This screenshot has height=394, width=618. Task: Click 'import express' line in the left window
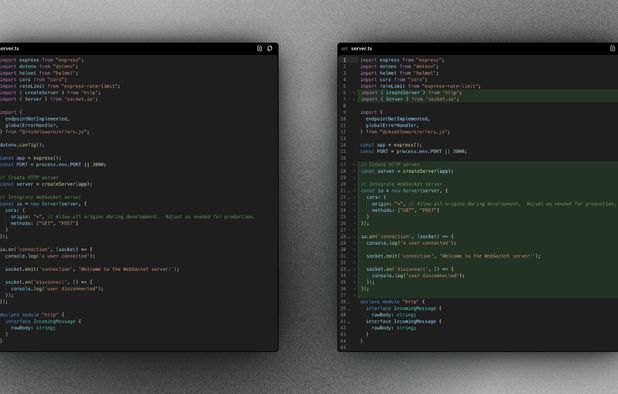click(42, 60)
